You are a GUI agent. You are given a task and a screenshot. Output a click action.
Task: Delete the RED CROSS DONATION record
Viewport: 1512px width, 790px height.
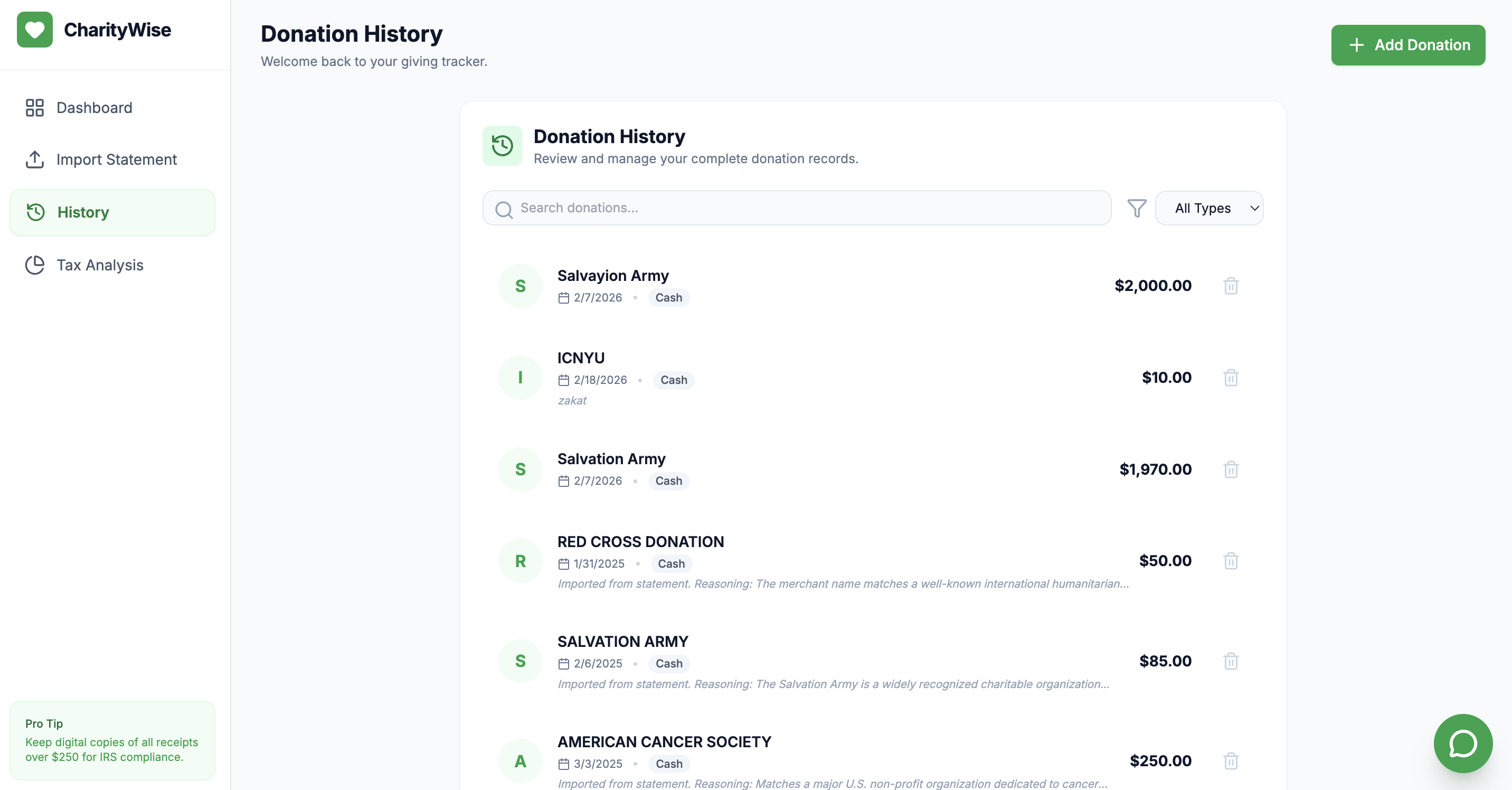[1230, 561]
